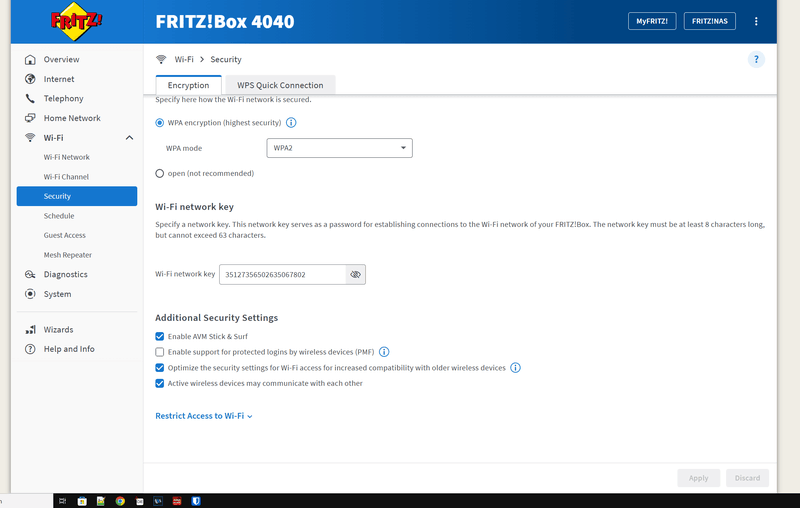Click the Help and Info icon
Viewport: 800px width, 508px height.
(30, 349)
